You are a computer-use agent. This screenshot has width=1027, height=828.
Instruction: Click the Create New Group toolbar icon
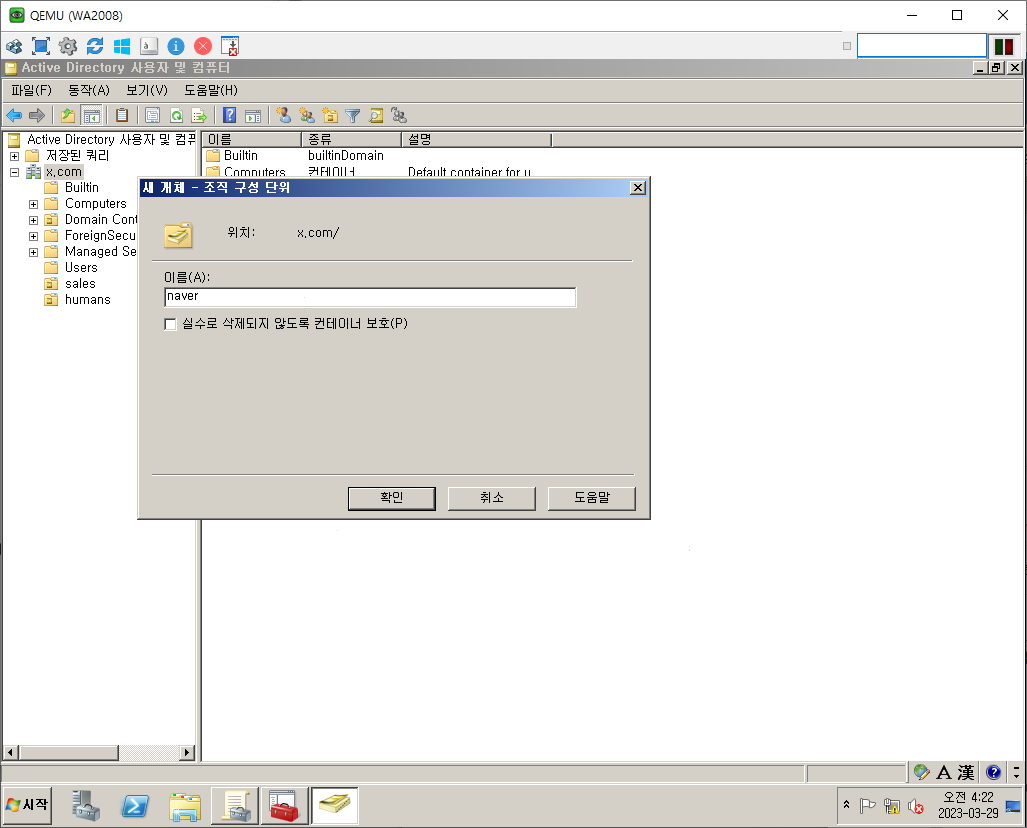[307, 116]
